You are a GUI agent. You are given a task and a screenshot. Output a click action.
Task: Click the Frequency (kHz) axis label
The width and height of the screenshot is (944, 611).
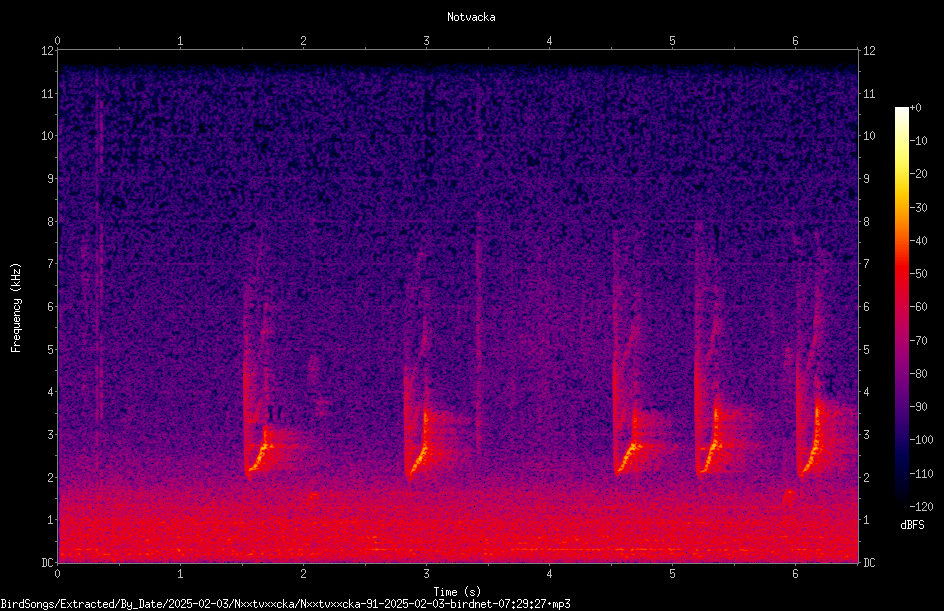pyautogui.click(x=16, y=308)
